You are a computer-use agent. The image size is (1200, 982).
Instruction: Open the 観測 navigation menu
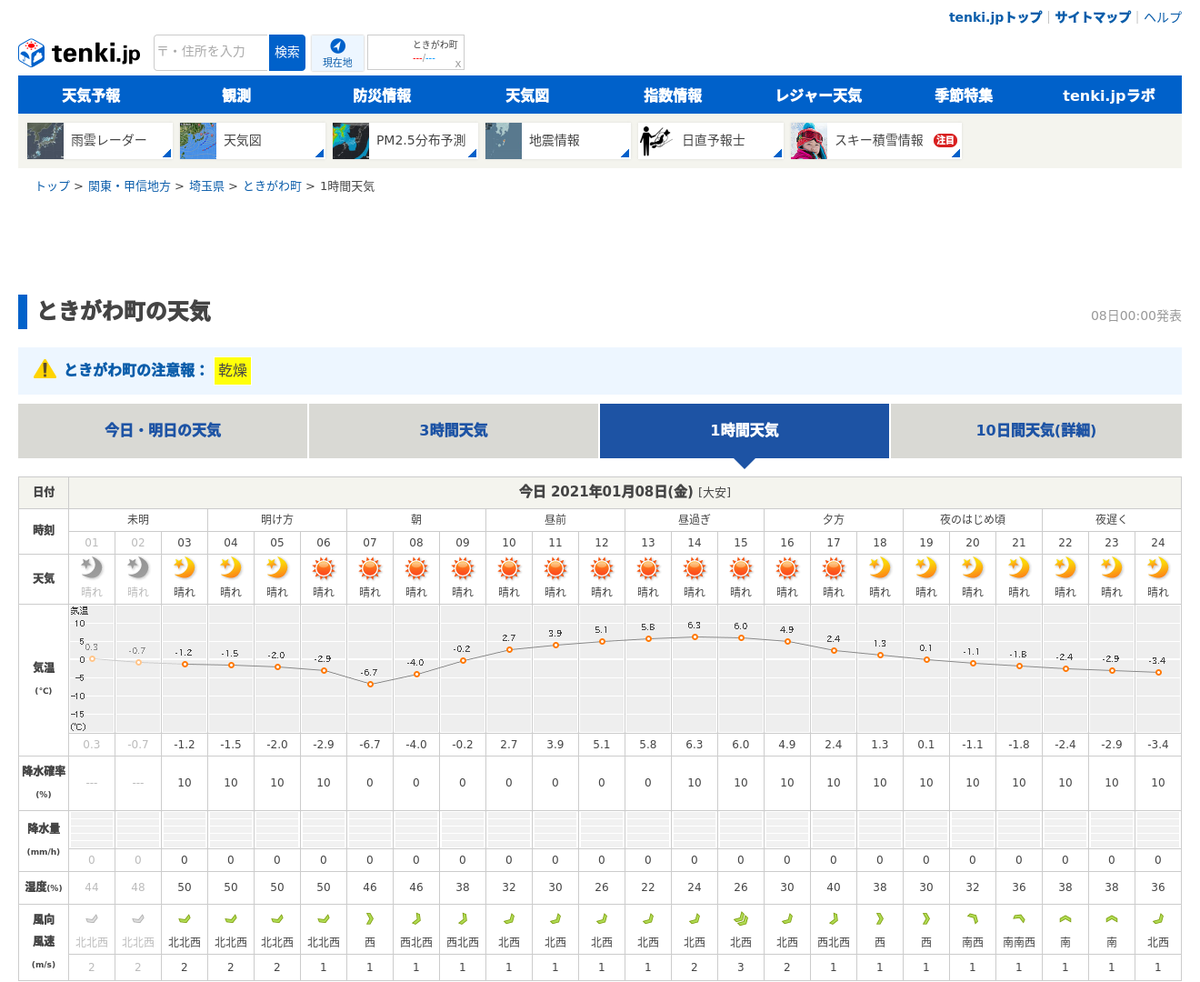(x=236, y=95)
